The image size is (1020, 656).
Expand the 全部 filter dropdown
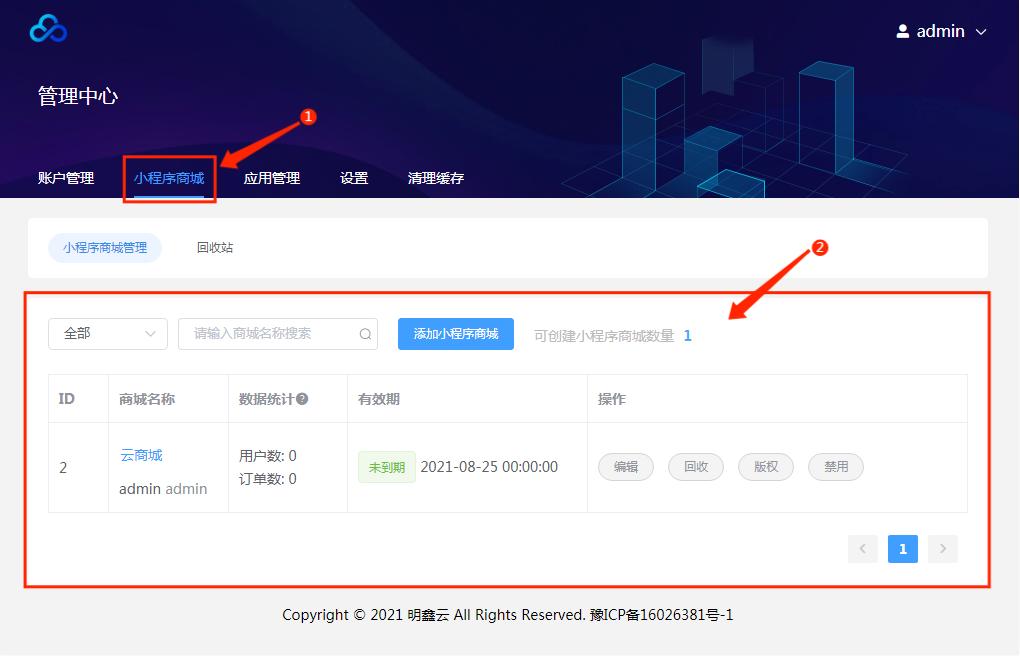[108, 333]
